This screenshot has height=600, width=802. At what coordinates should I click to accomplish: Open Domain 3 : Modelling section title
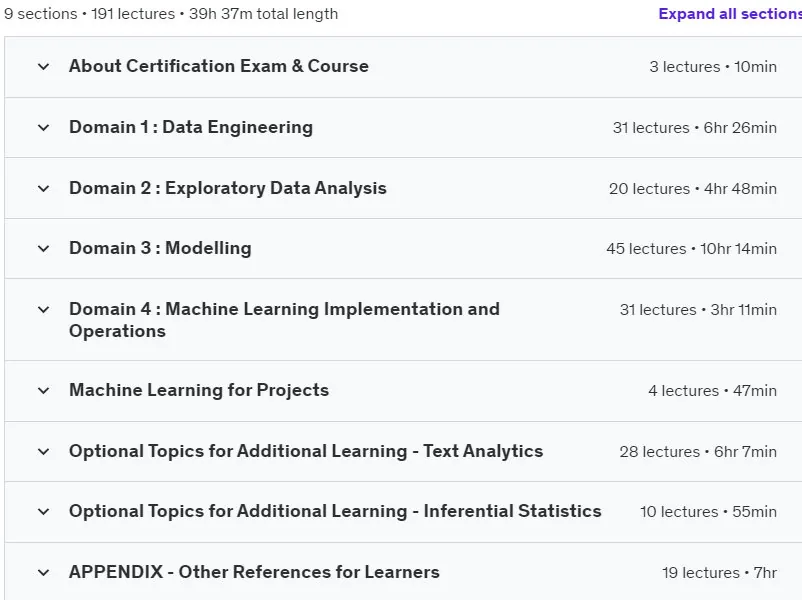pos(160,248)
